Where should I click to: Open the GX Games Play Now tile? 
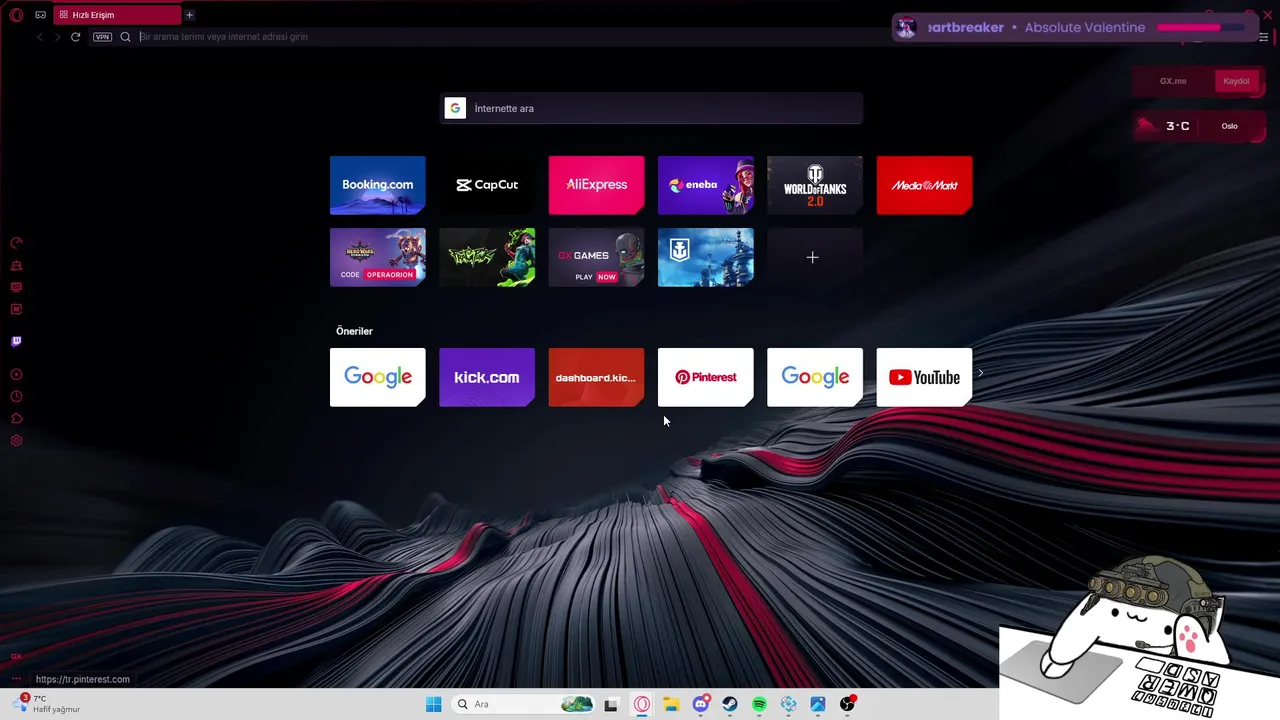click(596, 257)
